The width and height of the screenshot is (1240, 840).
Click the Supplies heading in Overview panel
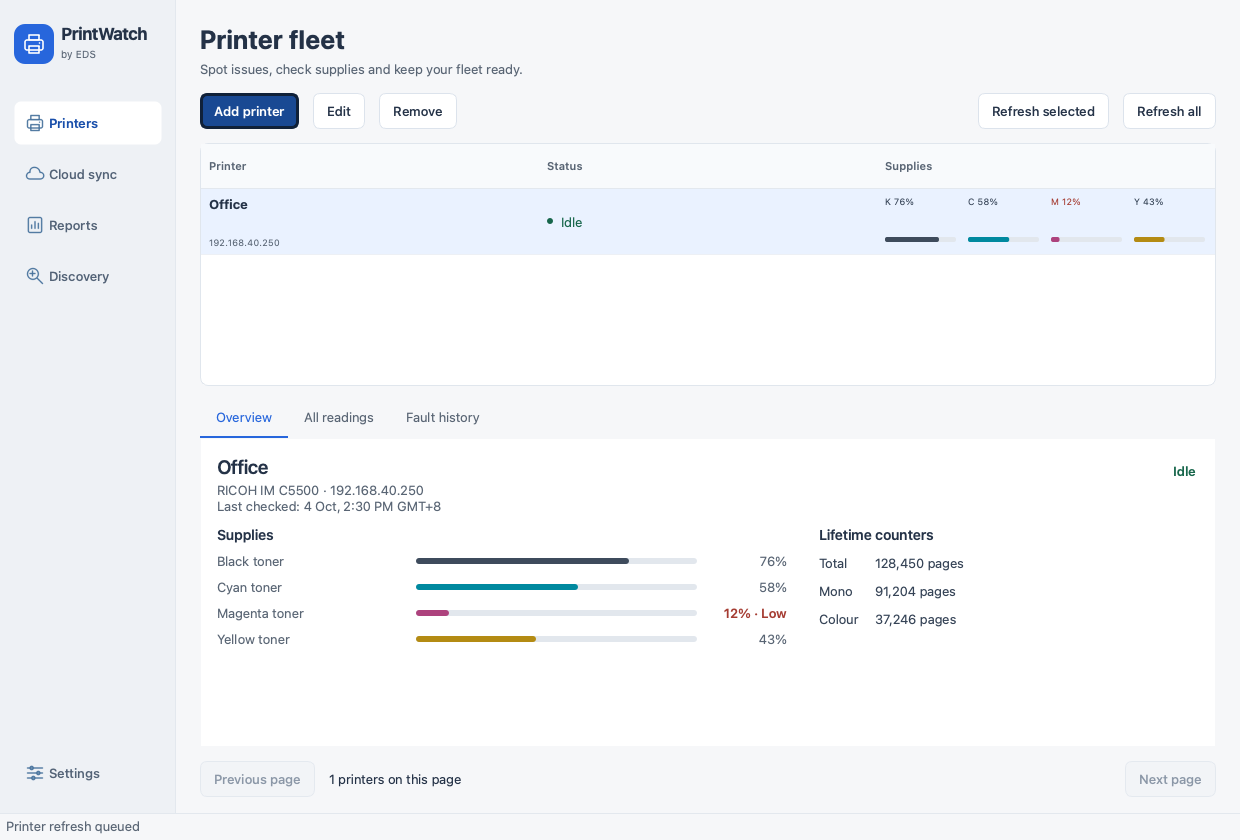(245, 535)
